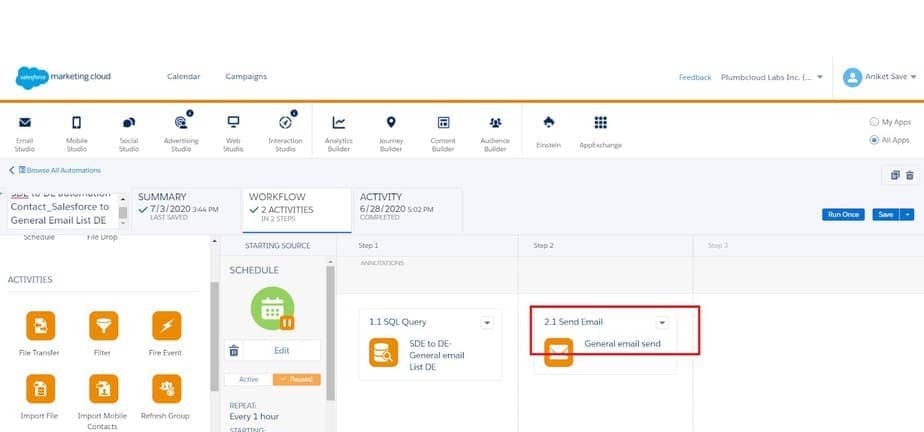
Task: Open Mobile Studio app
Action: coord(77,132)
